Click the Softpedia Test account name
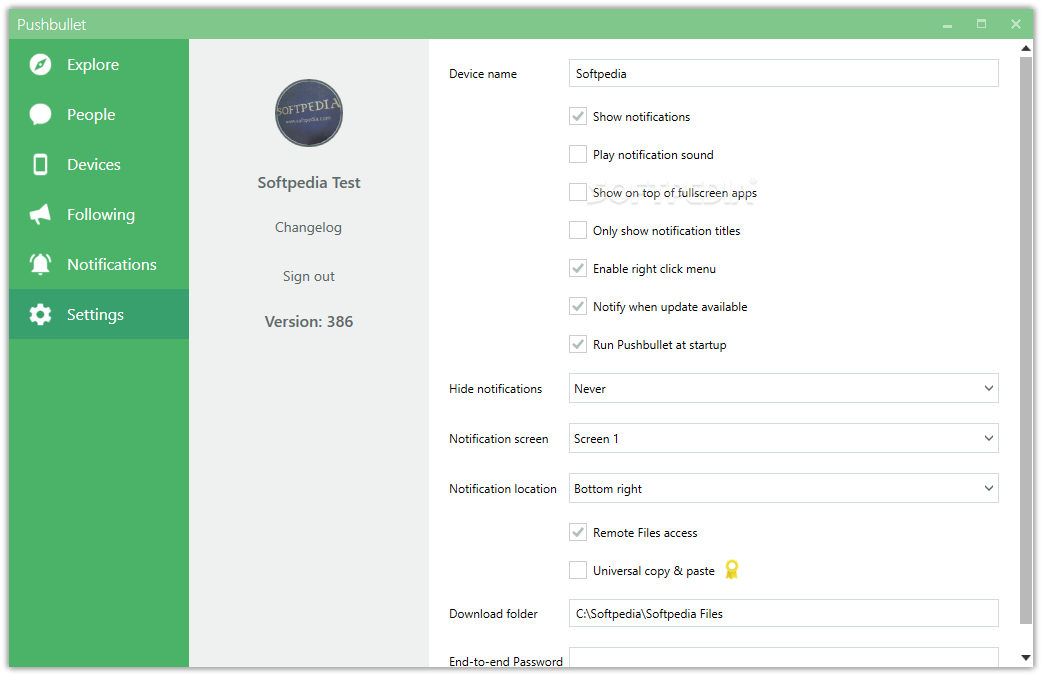The height and width of the screenshot is (676, 1042). click(309, 183)
